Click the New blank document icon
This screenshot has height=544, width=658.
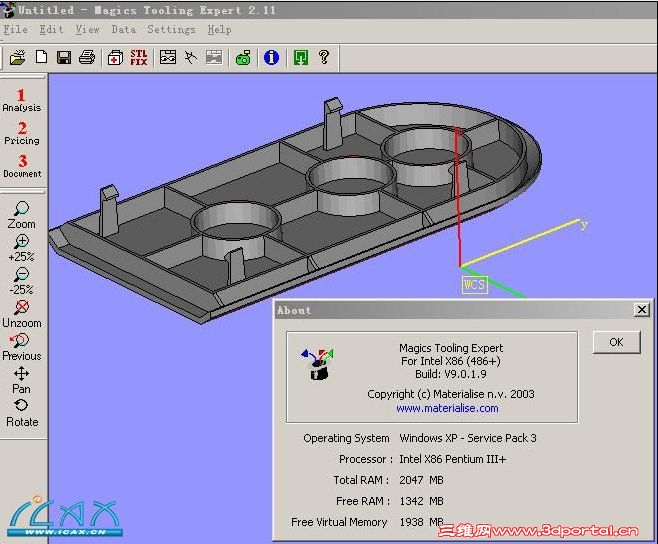(41, 57)
